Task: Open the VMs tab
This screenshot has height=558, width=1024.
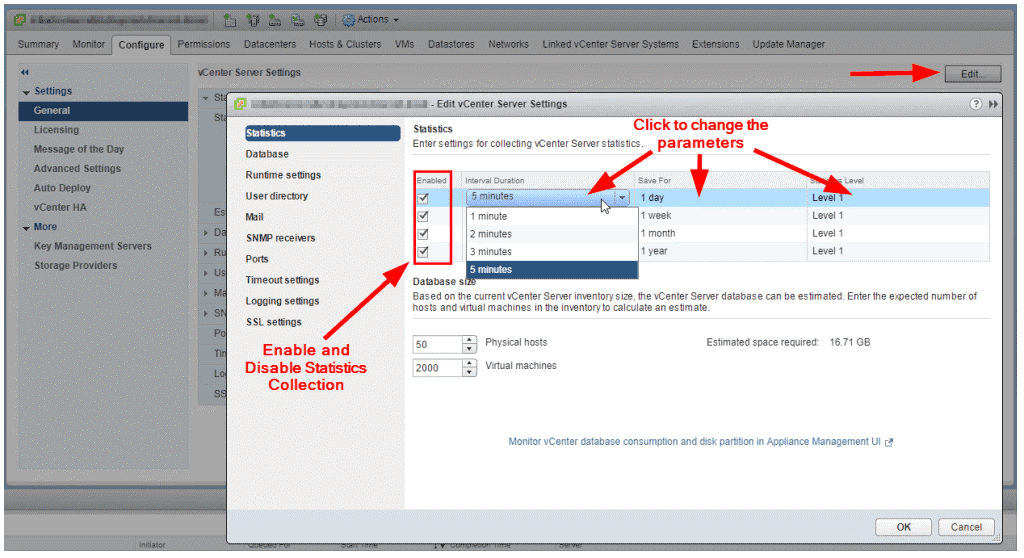Action: tap(404, 44)
